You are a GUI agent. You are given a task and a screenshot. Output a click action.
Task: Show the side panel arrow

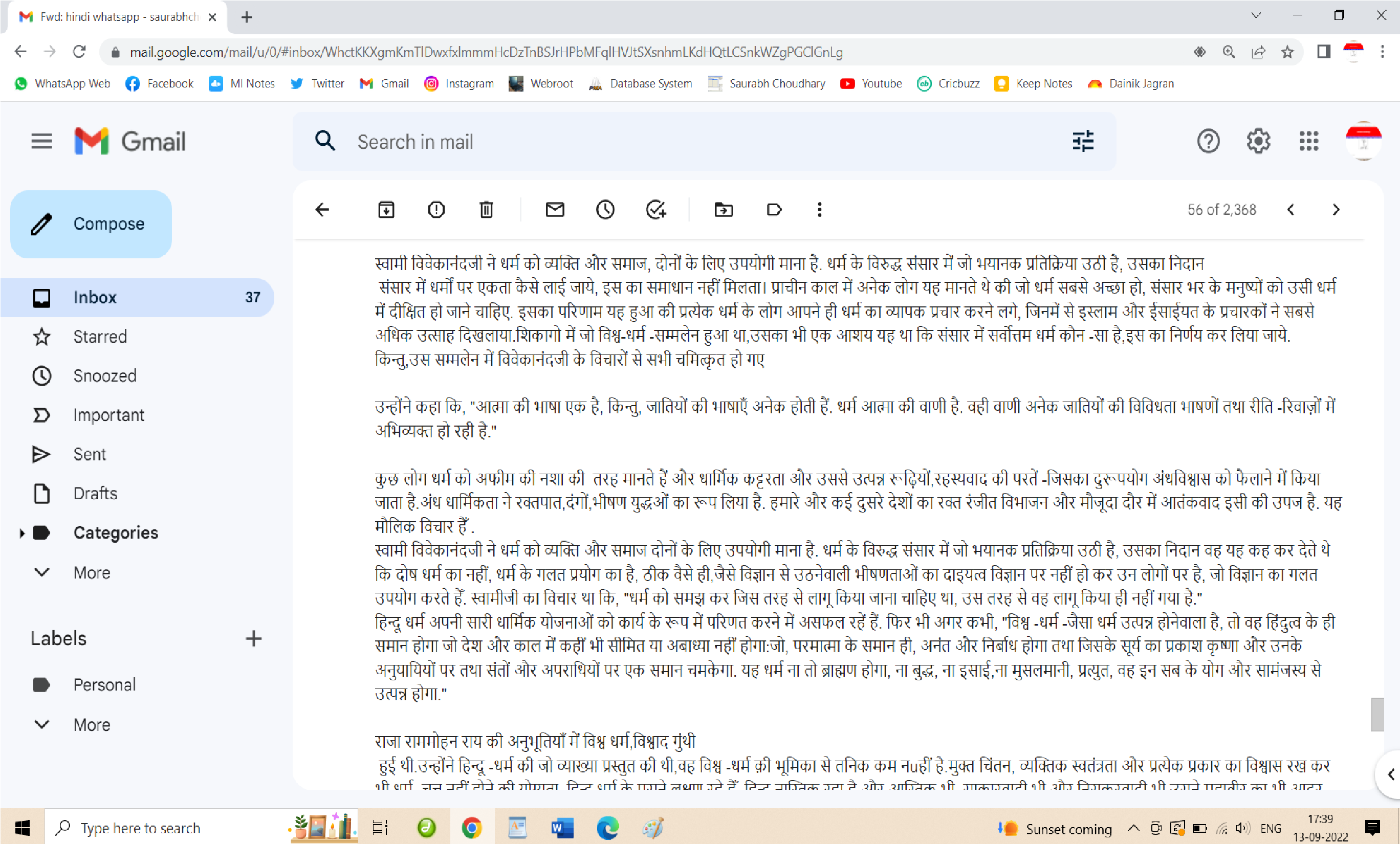tap(1390, 775)
